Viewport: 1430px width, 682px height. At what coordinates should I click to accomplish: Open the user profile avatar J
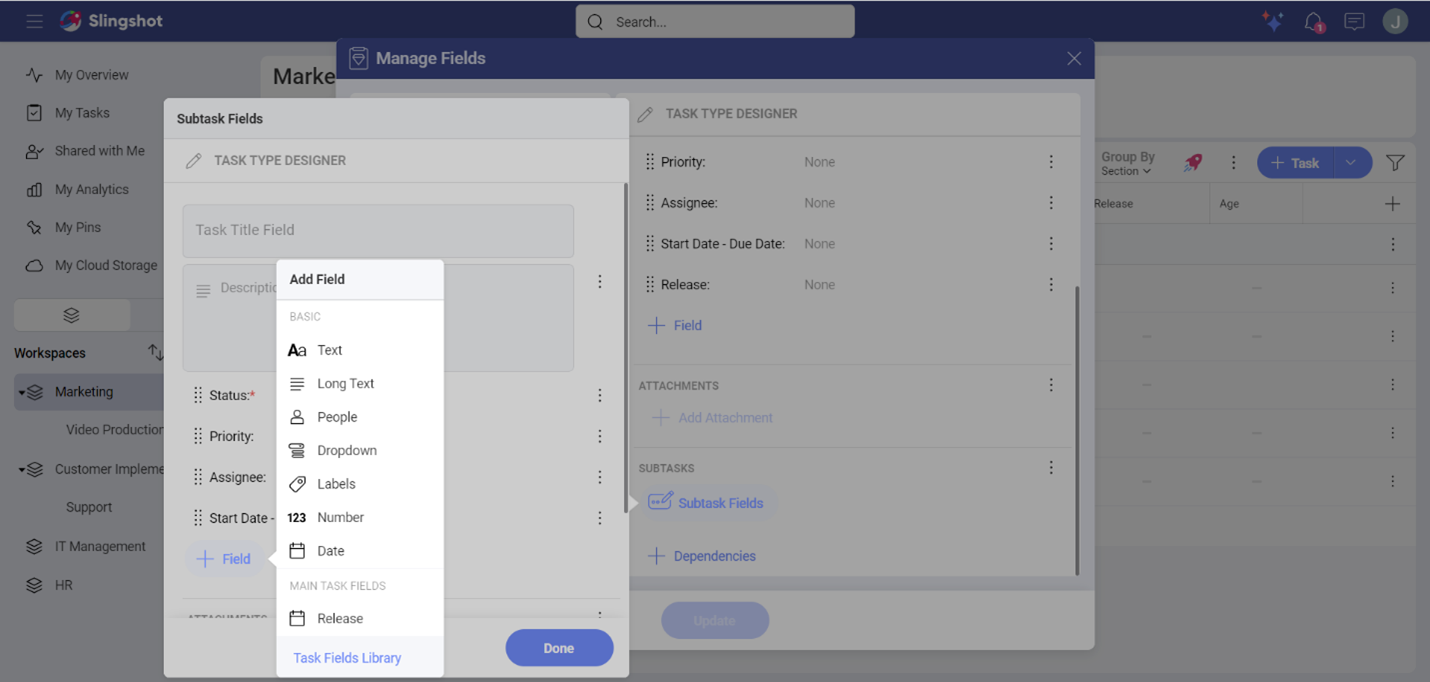1395,21
